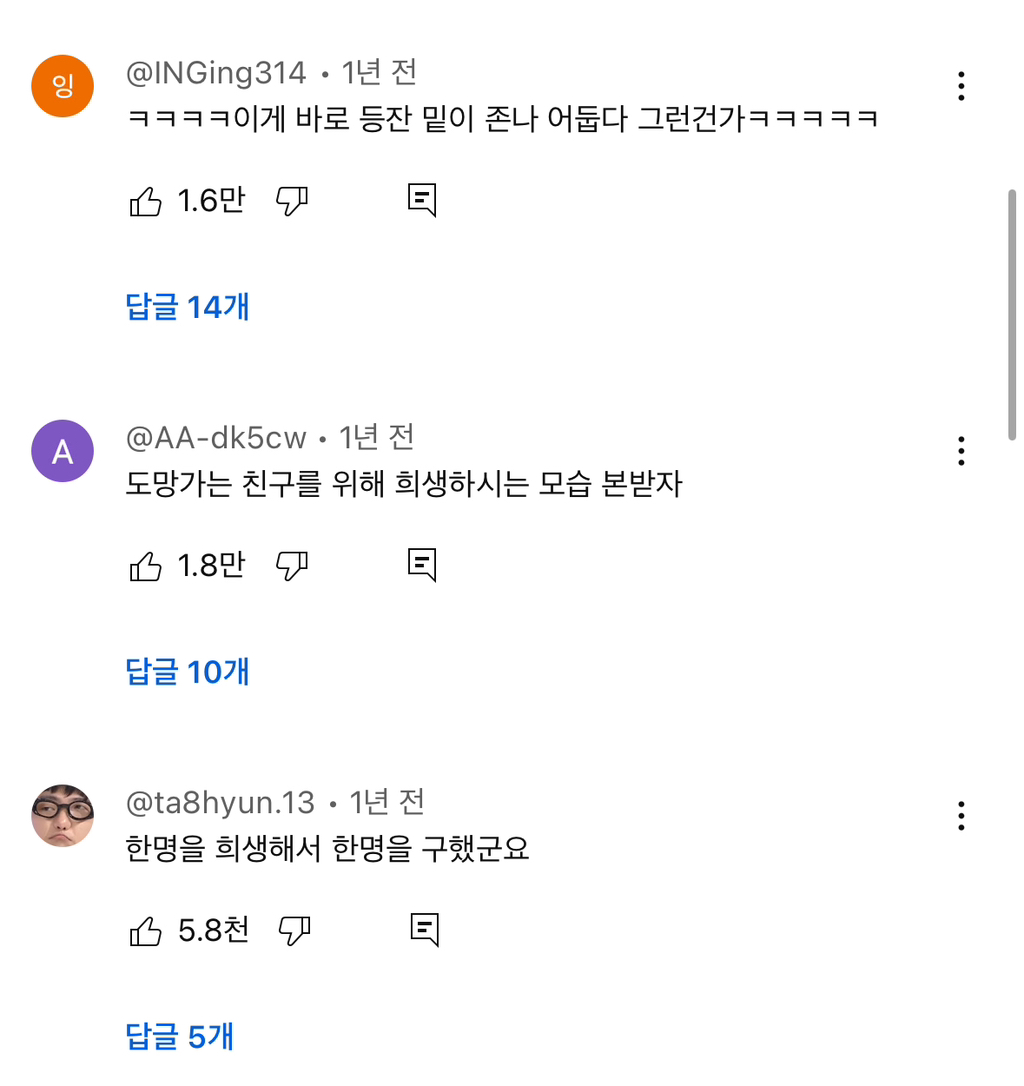Open more options for @INGing314 comment

click(961, 86)
